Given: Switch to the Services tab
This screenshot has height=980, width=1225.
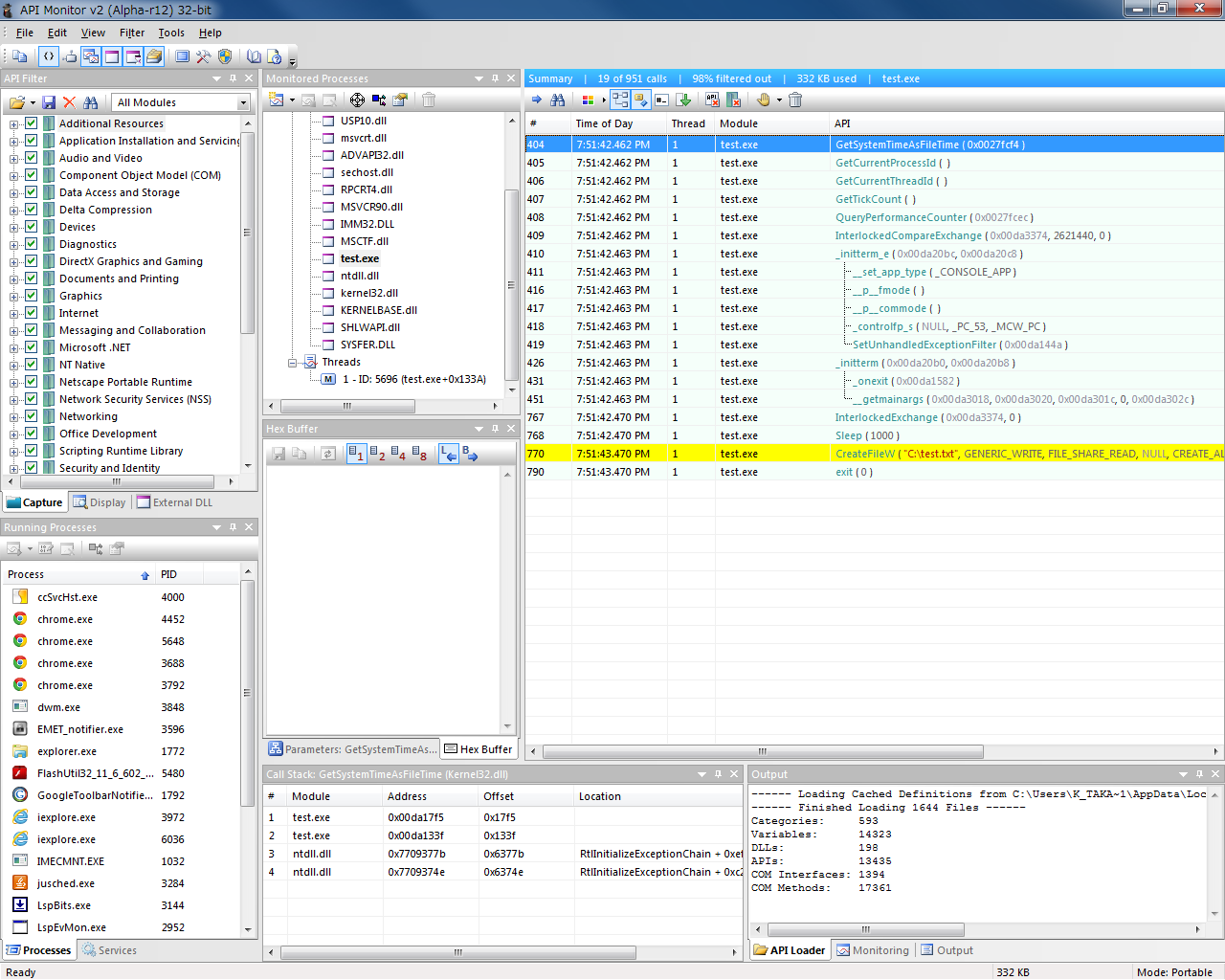Looking at the screenshot, I should tap(109, 950).
